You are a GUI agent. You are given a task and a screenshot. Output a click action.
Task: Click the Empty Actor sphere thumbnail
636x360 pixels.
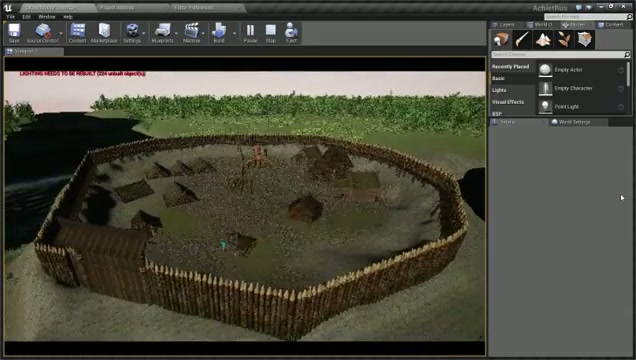545,70
